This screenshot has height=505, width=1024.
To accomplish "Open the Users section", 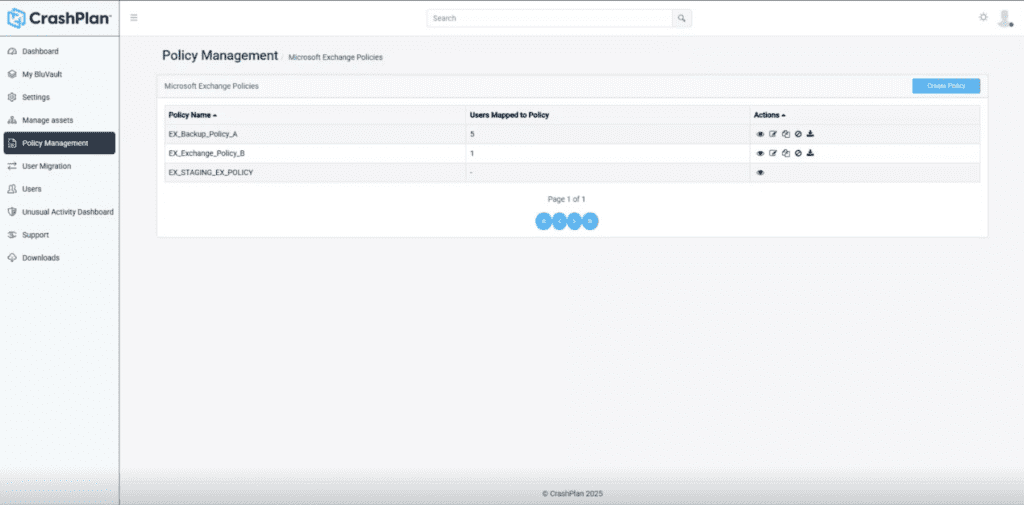I will [x=59, y=189].
